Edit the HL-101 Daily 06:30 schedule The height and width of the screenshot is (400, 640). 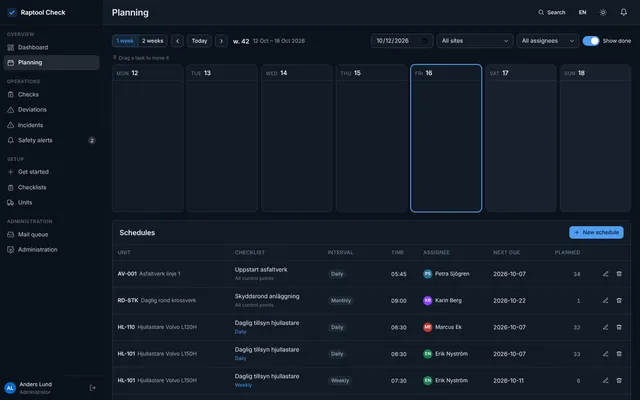pos(605,354)
